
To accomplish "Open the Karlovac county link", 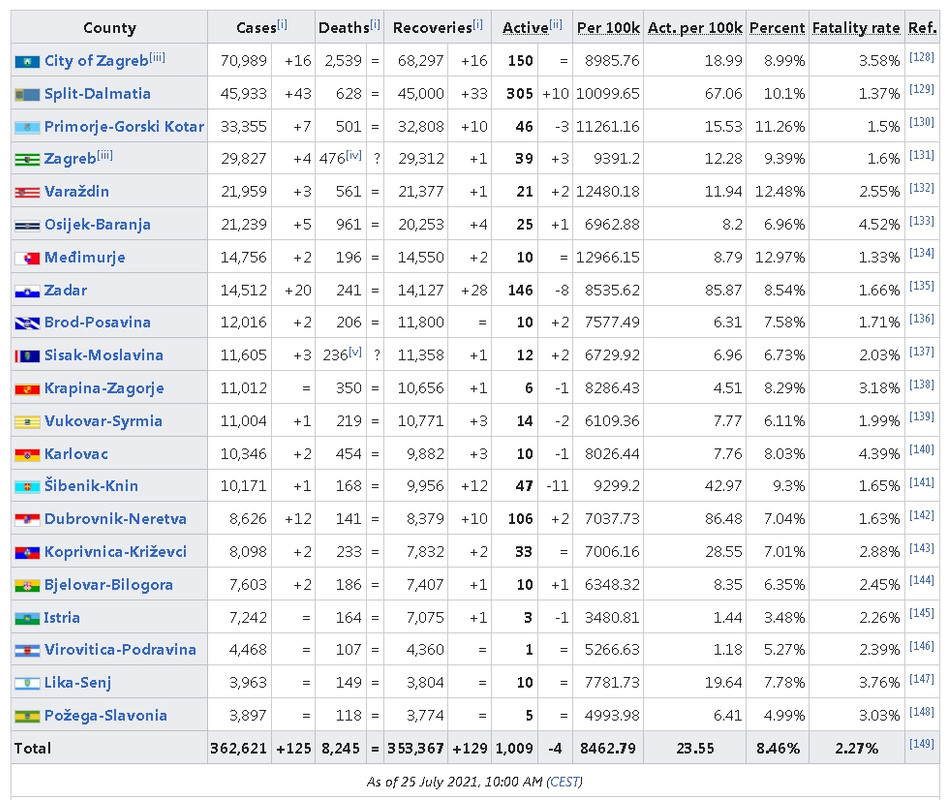I will (x=76, y=454).
